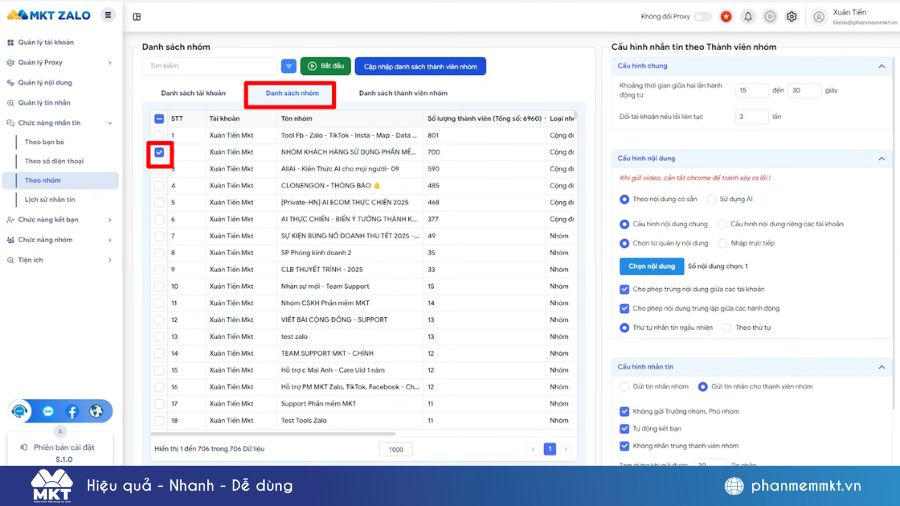Go to page 1 in pagination
The height and width of the screenshot is (506, 900).
click(x=549, y=449)
